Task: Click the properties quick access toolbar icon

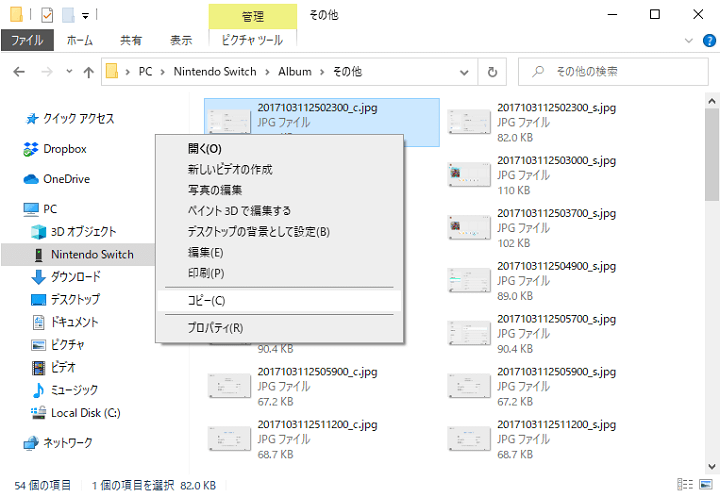Action: tap(47, 15)
